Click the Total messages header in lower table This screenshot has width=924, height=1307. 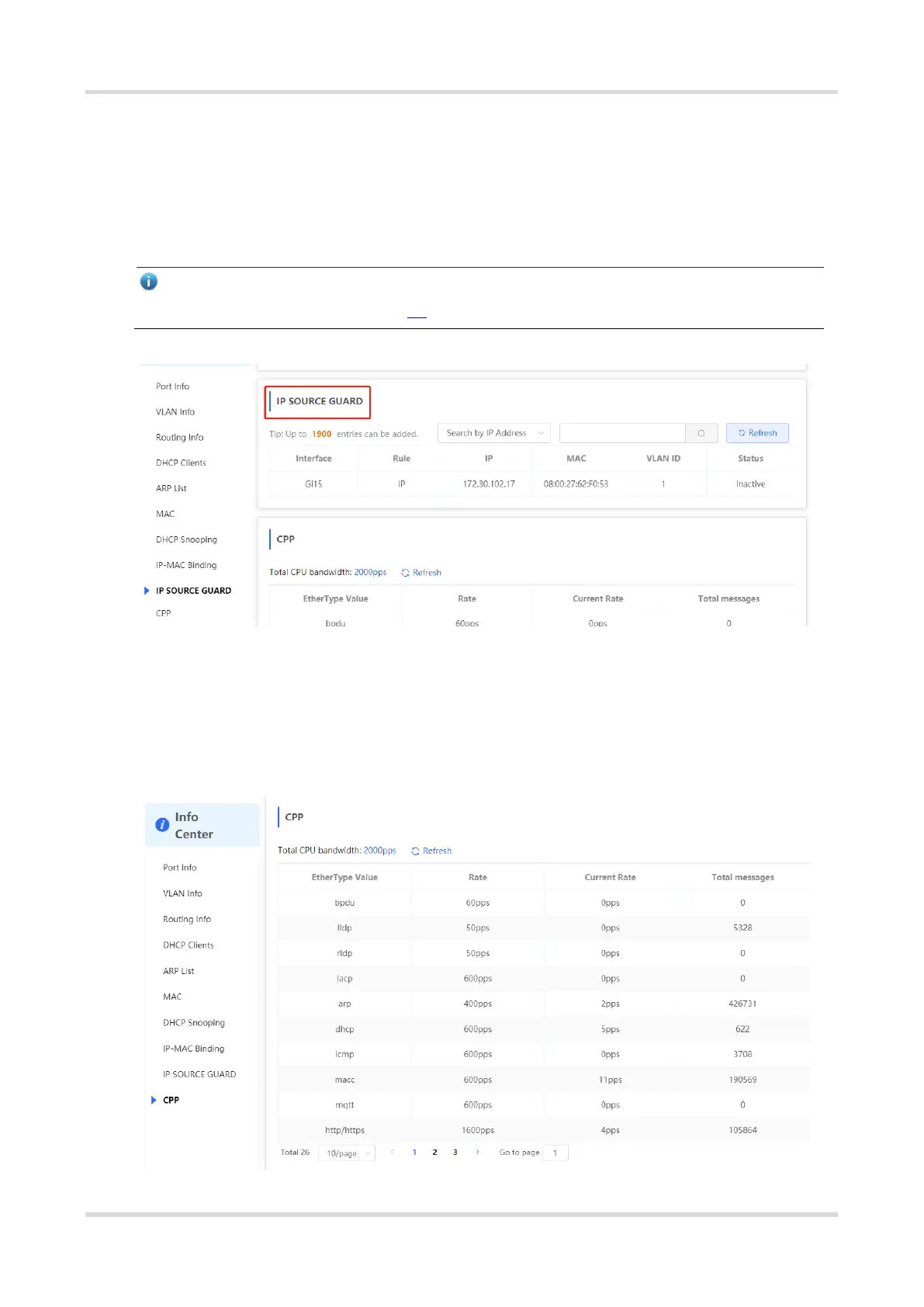tap(742, 878)
